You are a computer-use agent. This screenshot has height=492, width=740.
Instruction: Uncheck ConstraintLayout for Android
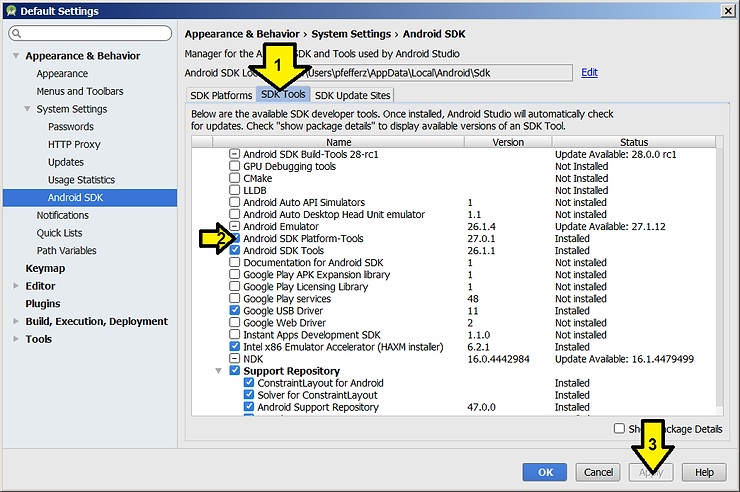tap(249, 383)
